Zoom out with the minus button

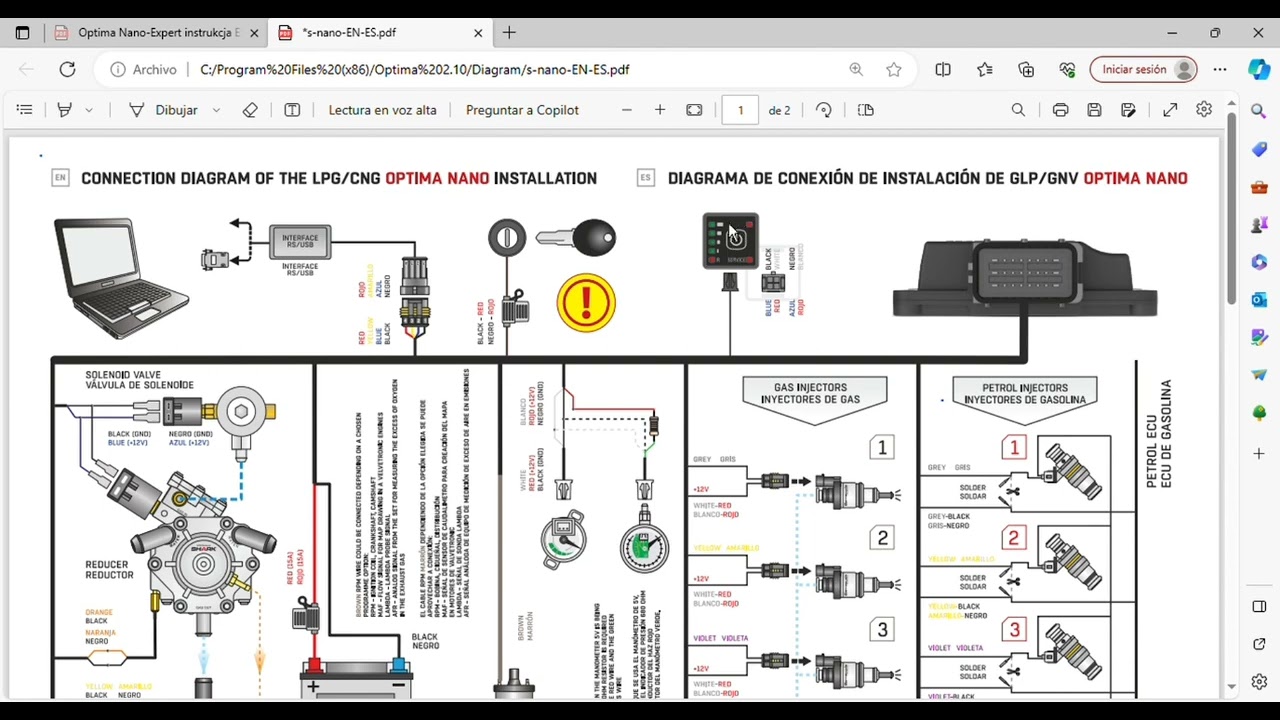tap(627, 110)
